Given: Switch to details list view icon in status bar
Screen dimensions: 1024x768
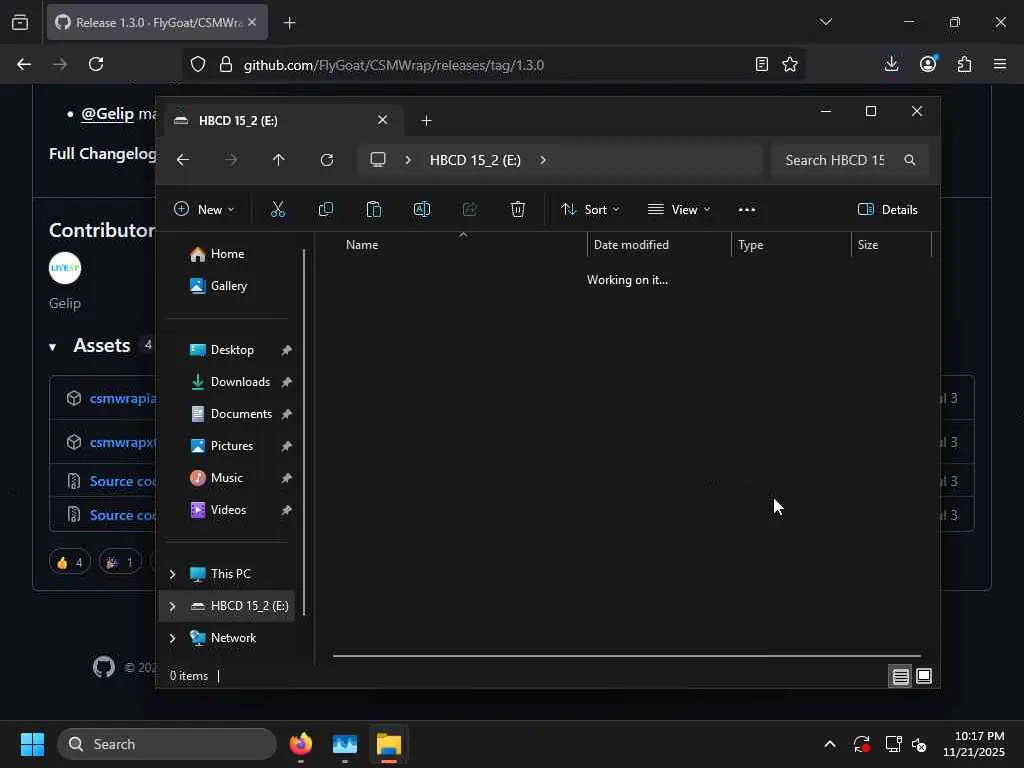Looking at the screenshot, I should [901, 677].
